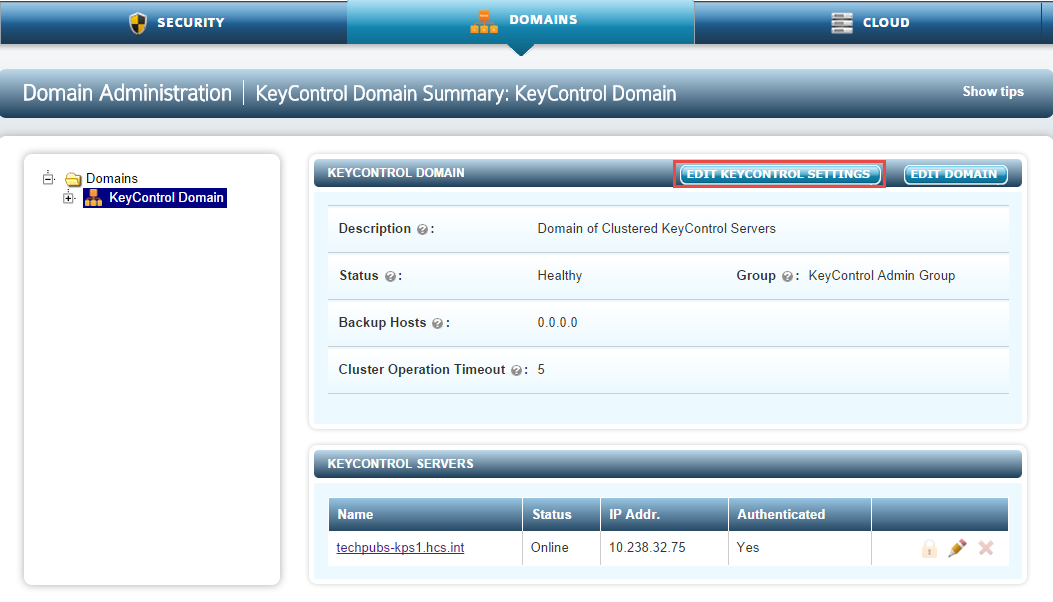1053x602 pixels.
Task: Click the Domains network icon
Action: pyautogui.click(x=484, y=22)
